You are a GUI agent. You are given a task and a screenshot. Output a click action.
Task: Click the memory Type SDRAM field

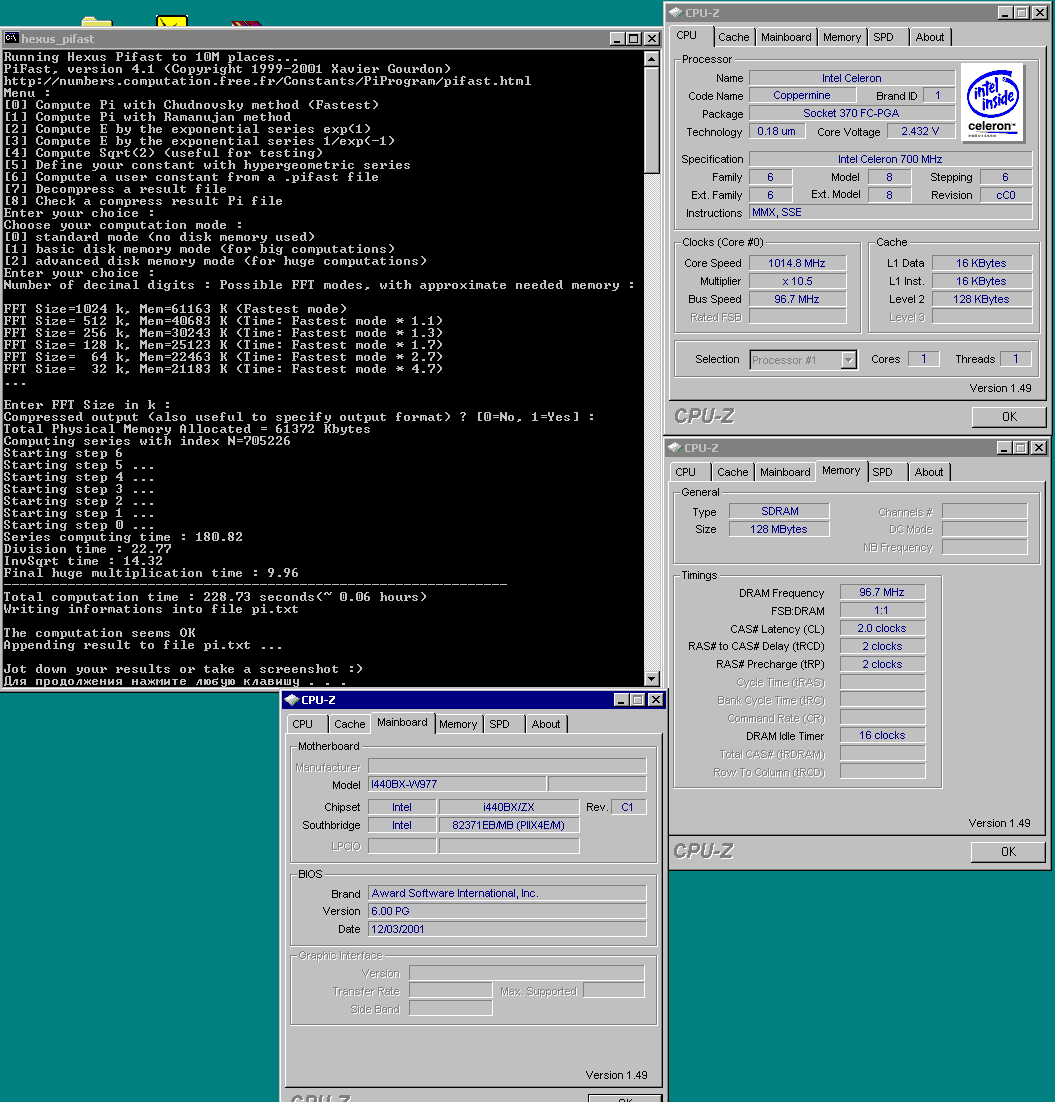(x=779, y=511)
